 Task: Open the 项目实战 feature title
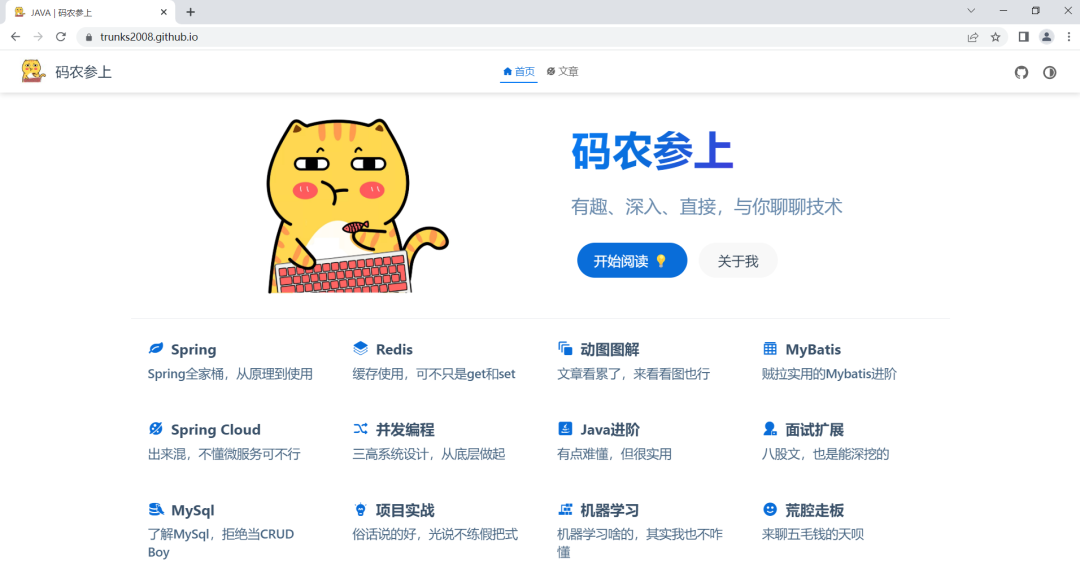405,510
